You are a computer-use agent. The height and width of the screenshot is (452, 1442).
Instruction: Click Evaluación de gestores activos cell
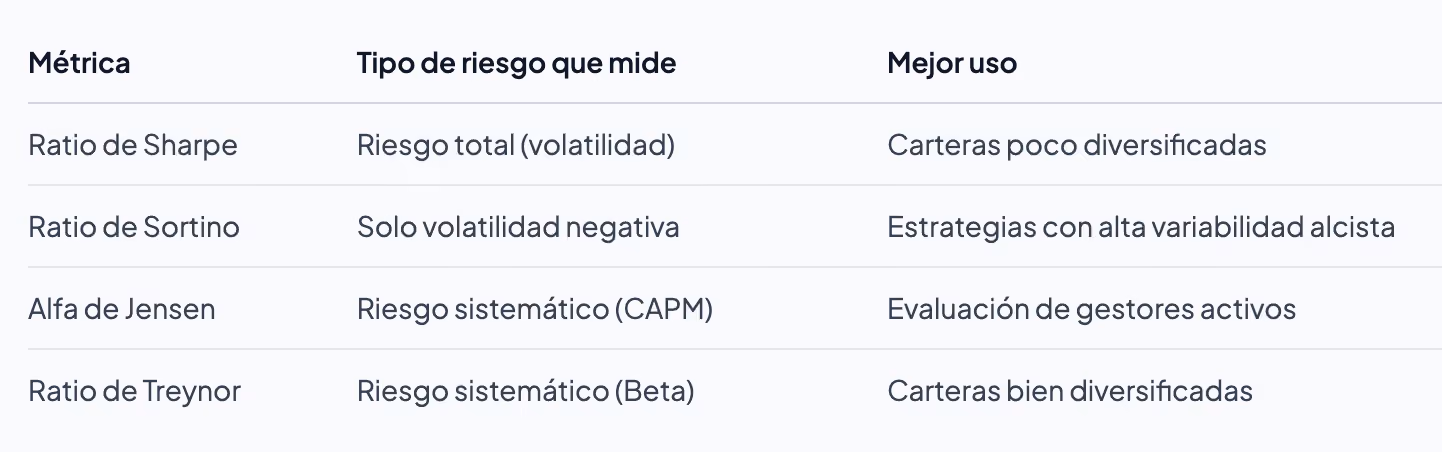[x=1092, y=309]
